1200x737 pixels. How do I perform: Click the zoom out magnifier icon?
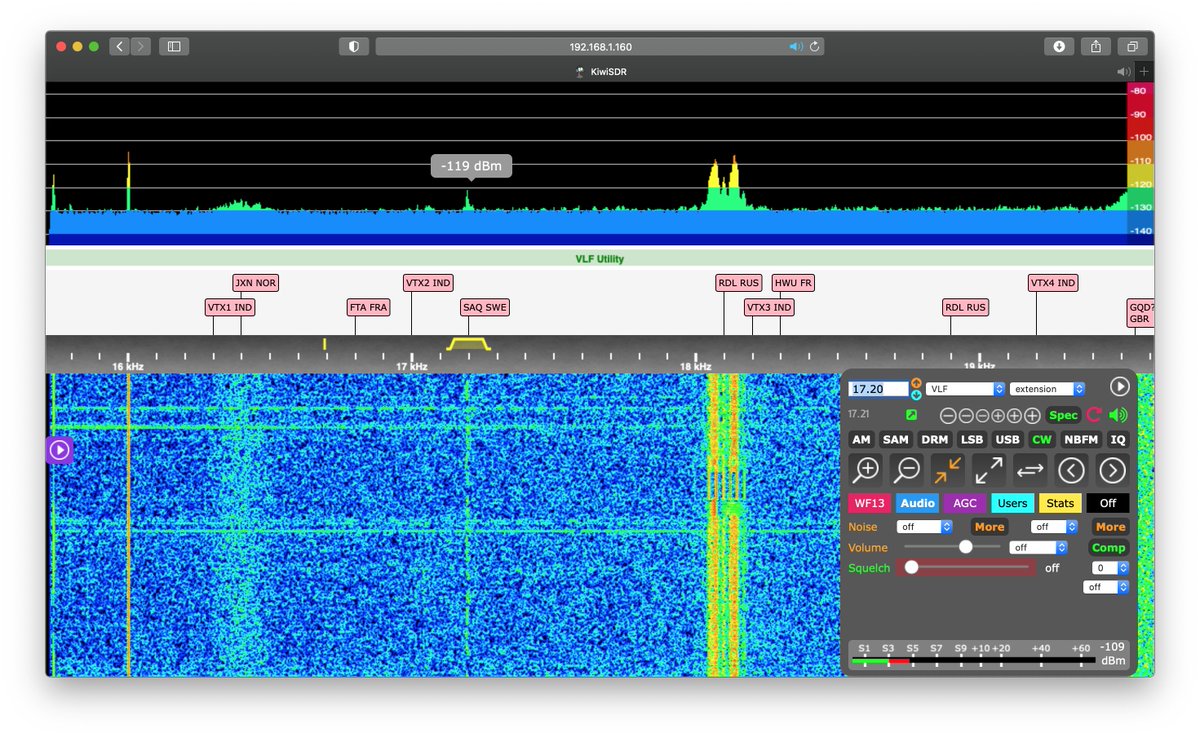907,469
